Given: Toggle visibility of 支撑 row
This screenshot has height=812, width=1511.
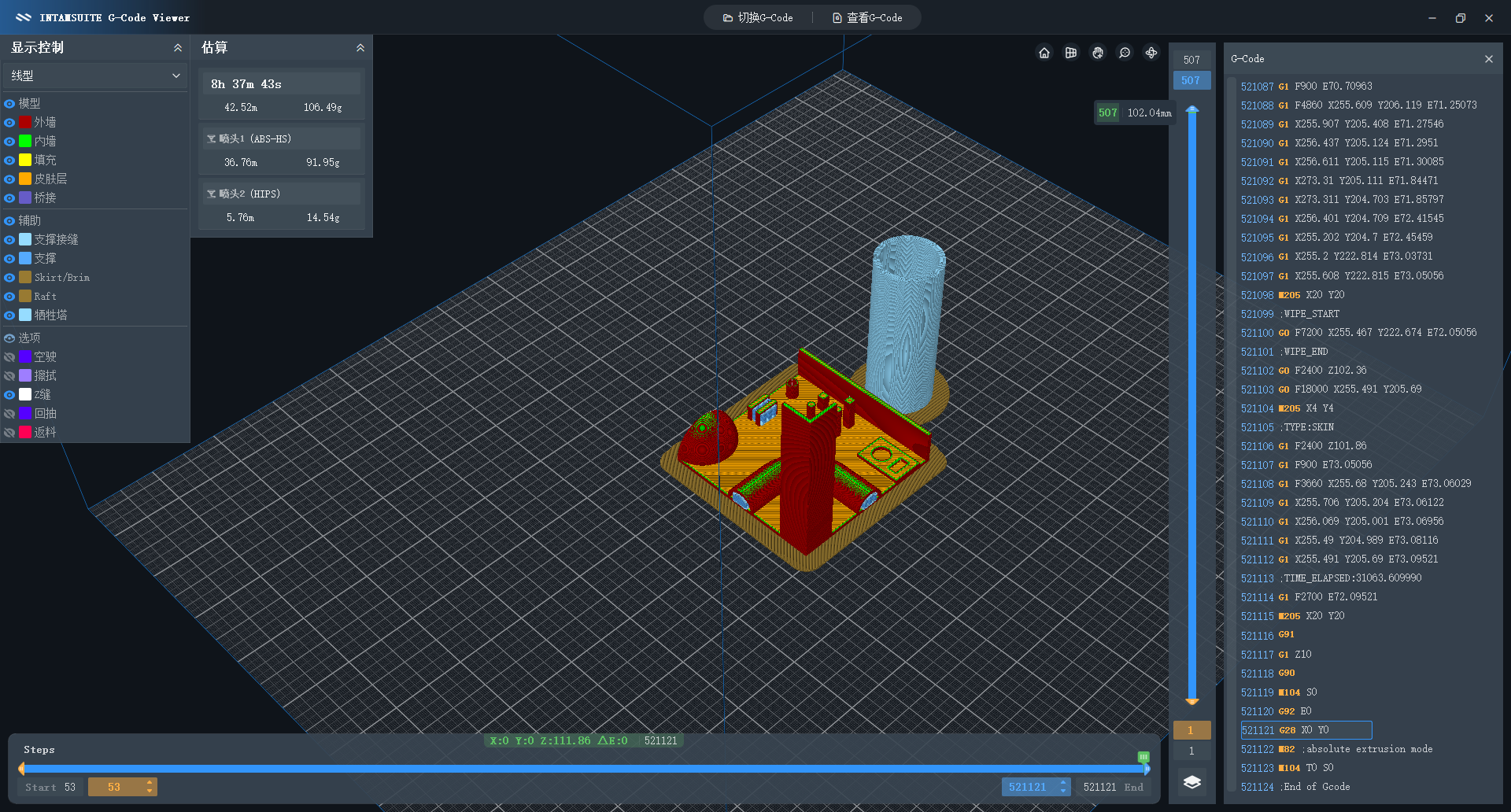Looking at the screenshot, I should [x=9, y=259].
